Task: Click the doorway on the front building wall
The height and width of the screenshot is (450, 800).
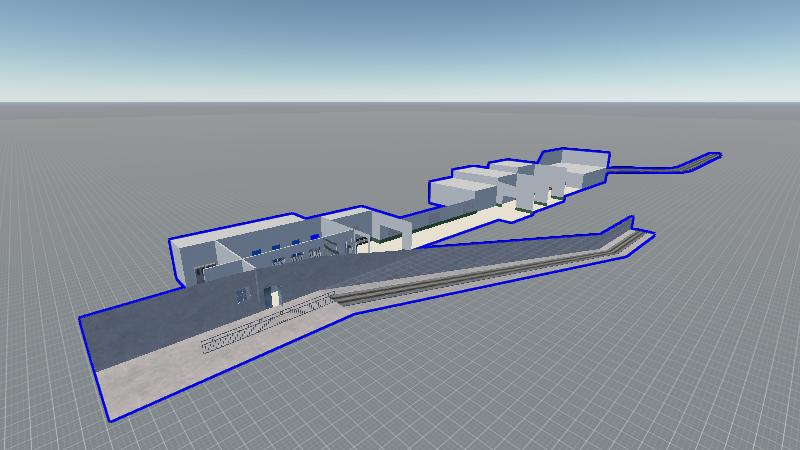Action: coord(273,296)
